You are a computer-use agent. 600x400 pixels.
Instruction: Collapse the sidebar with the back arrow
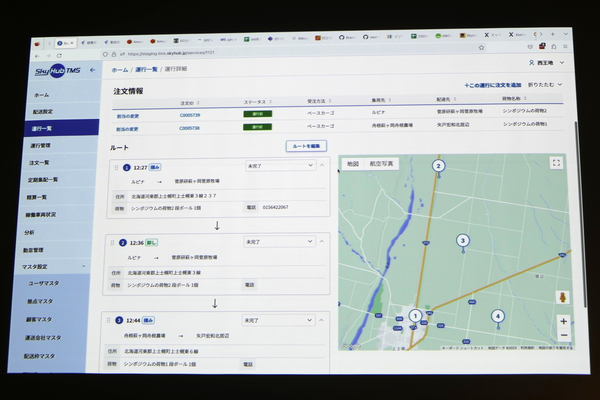[93, 71]
